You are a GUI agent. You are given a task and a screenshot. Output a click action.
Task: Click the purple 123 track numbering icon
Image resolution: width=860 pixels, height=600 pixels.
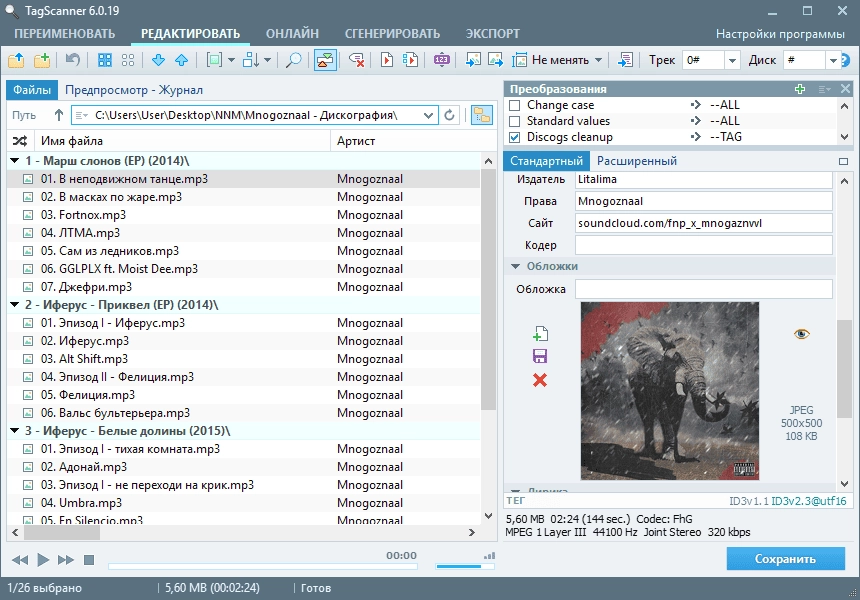click(442, 60)
